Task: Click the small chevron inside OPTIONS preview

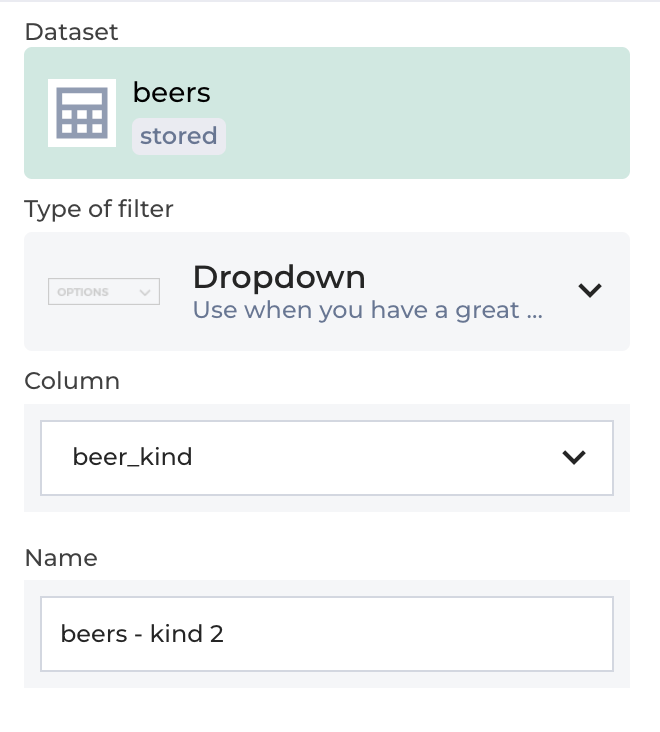Action: tap(145, 292)
